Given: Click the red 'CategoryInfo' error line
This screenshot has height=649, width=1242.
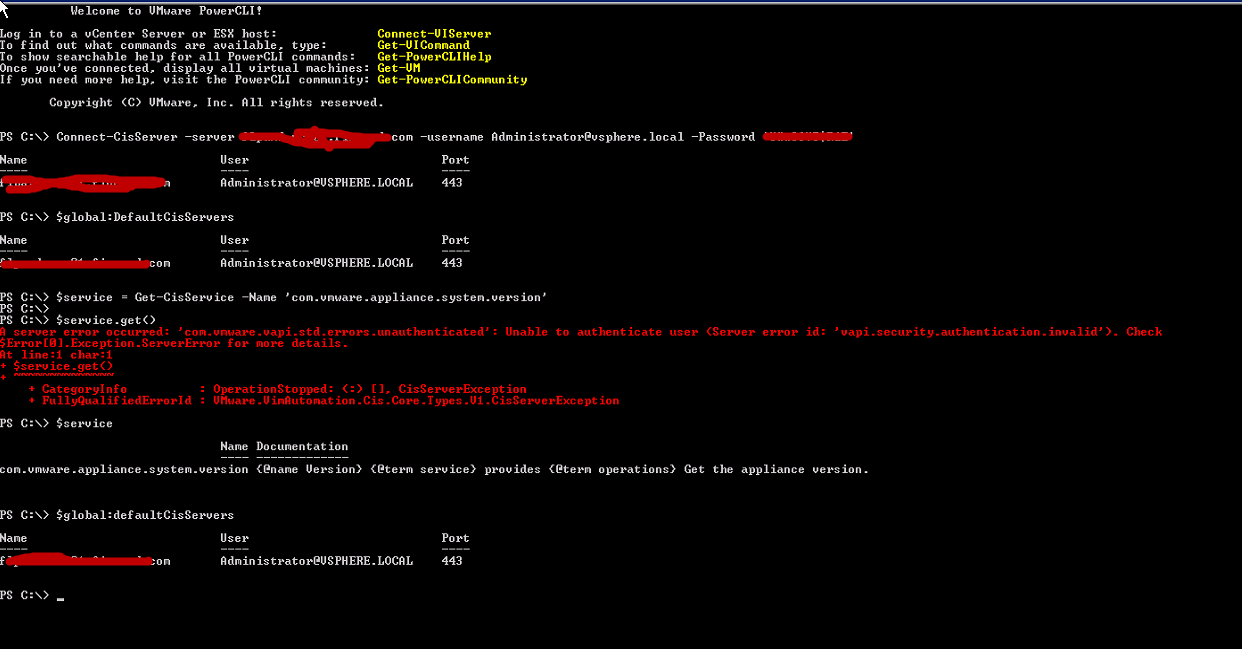Looking at the screenshot, I should tap(277, 389).
